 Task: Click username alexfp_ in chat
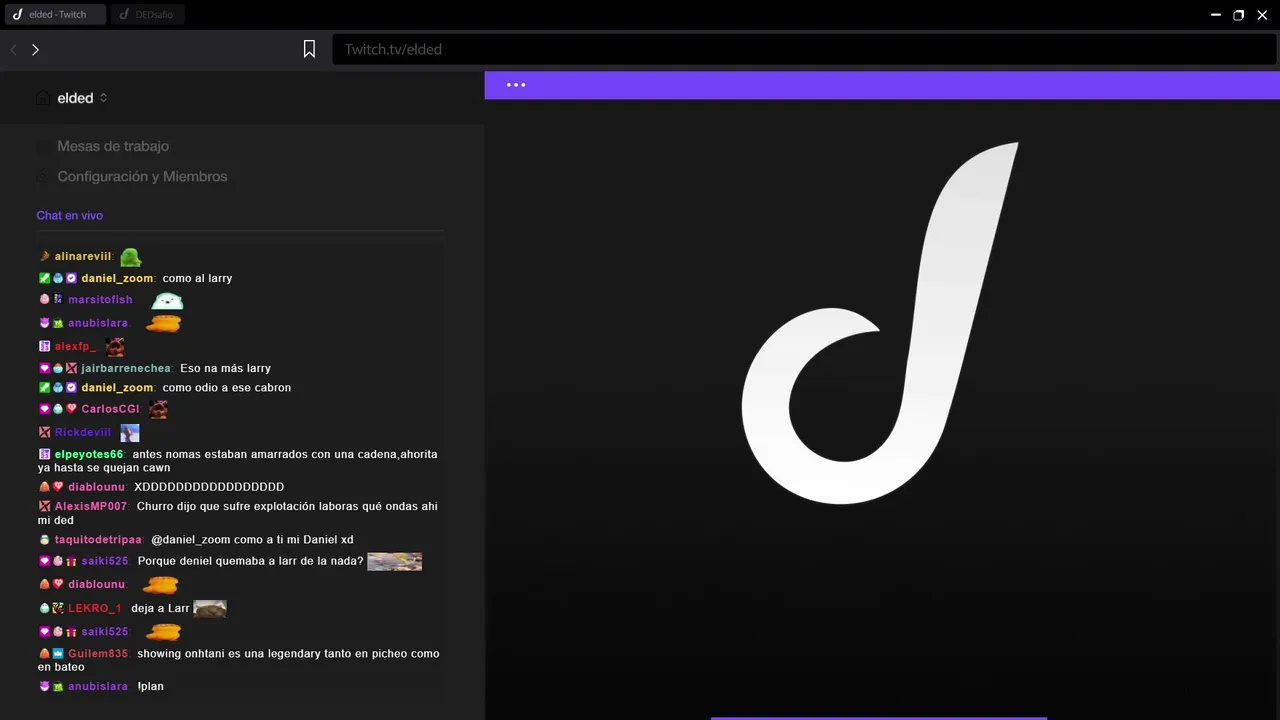tap(76, 346)
